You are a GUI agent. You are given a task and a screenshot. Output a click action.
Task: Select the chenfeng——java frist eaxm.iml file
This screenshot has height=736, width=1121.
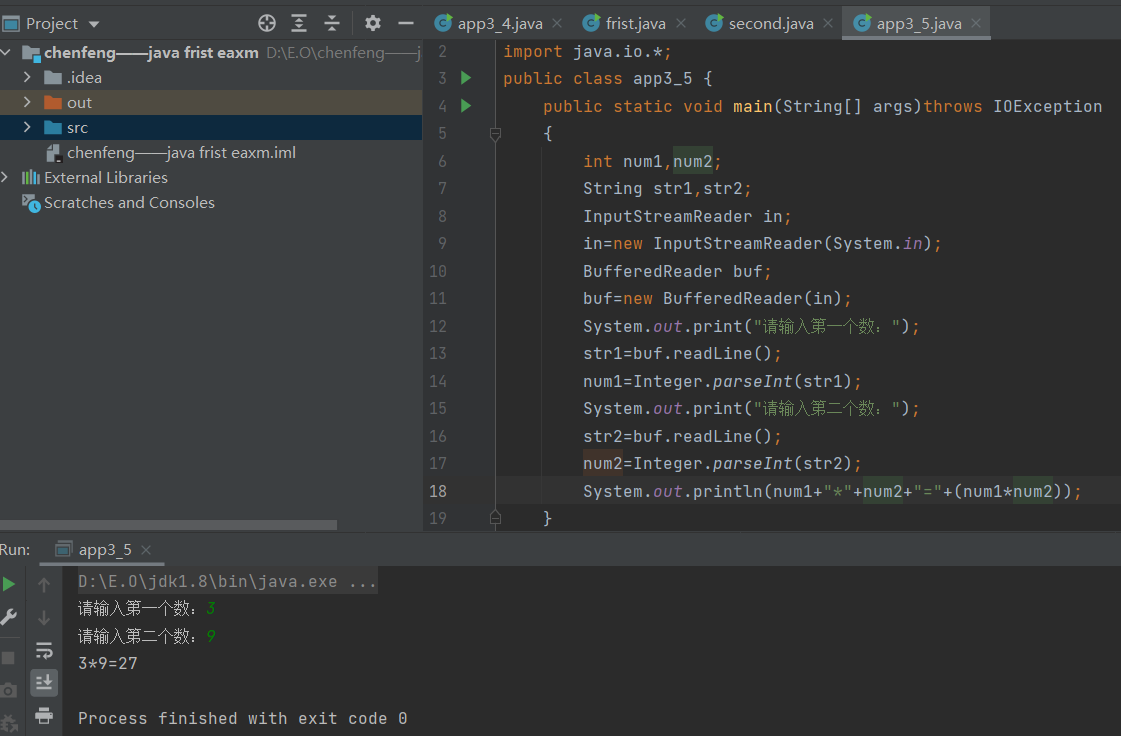[x=181, y=152]
